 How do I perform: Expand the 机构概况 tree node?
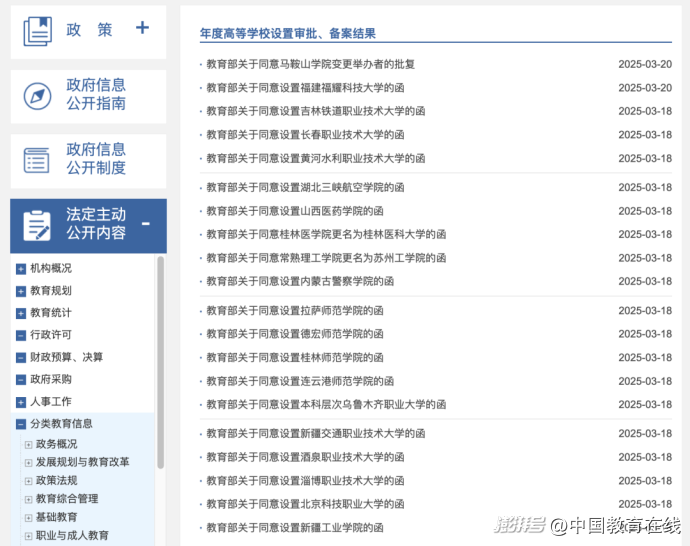click(x=21, y=269)
